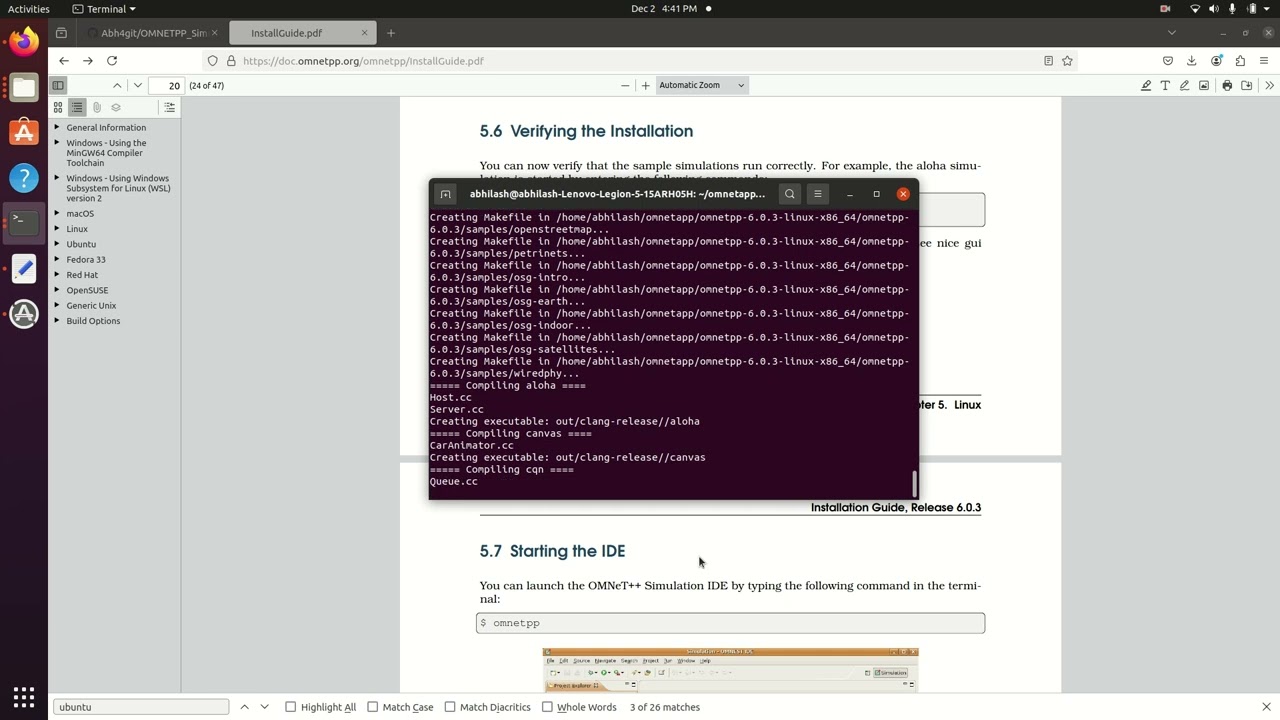This screenshot has width=1280, height=720.
Task: Show document outline view in sidebar
Action: (77, 107)
